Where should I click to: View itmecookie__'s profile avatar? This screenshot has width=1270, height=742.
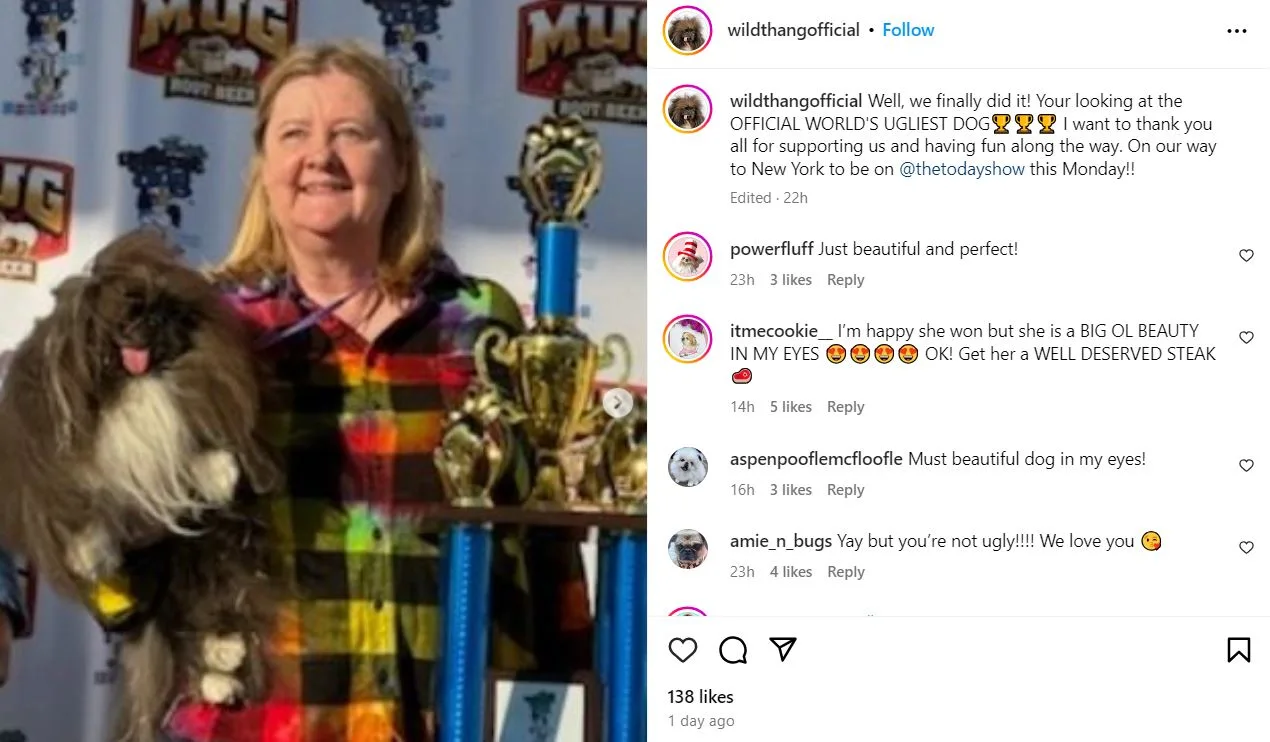(x=688, y=339)
